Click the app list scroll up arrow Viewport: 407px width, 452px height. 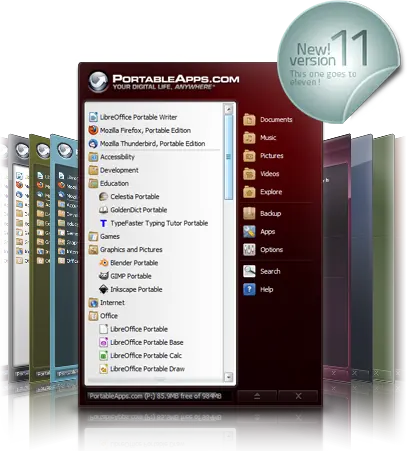coord(228,109)
